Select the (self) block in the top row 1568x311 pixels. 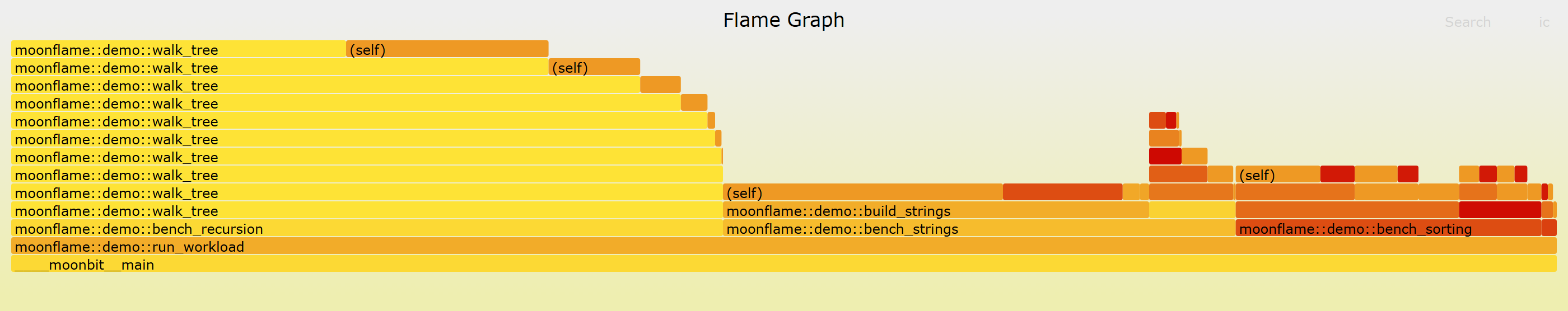447,49
